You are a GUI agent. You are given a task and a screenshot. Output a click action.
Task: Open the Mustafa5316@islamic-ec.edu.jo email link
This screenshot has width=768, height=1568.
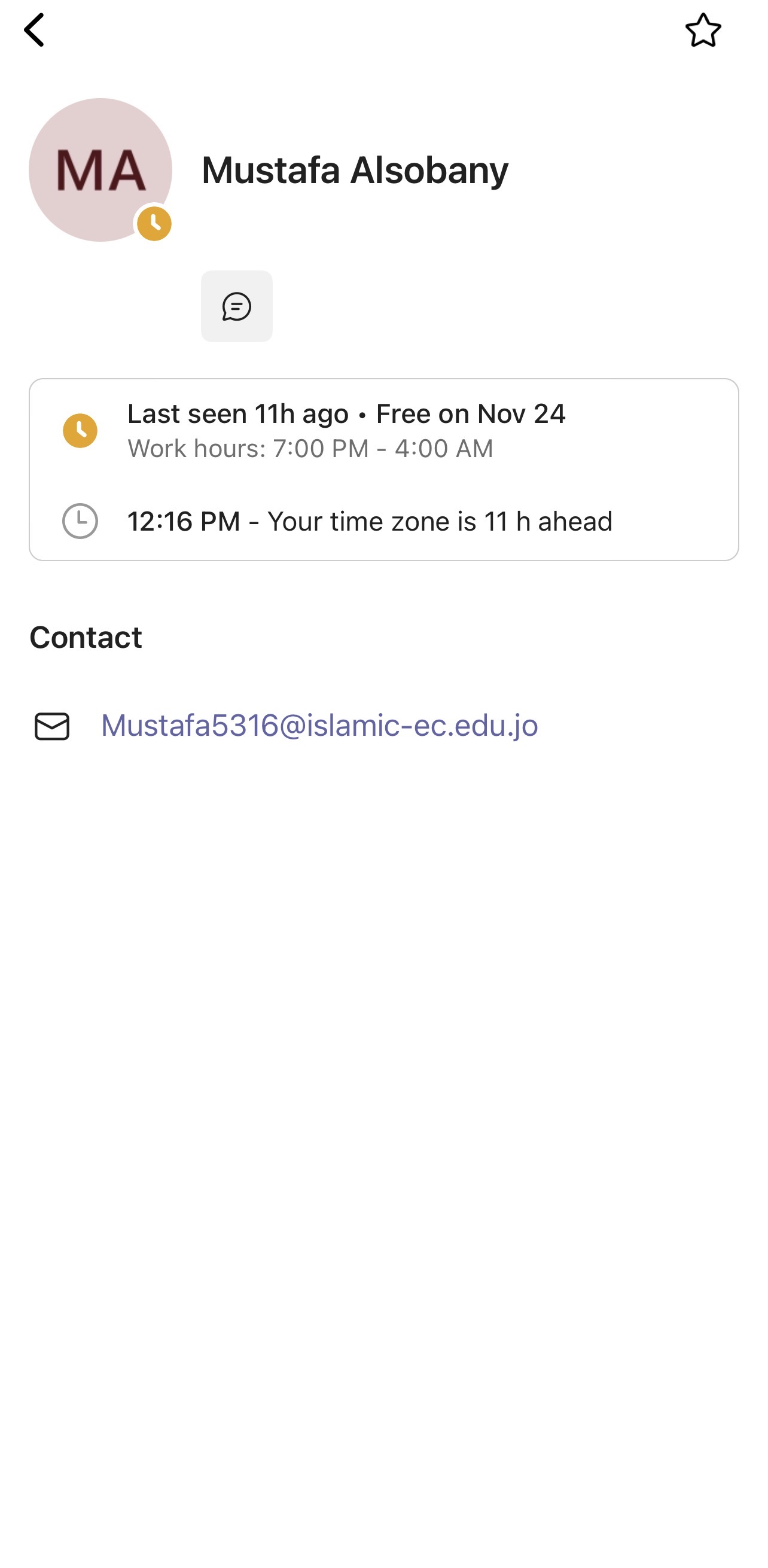tap(319, 726)
